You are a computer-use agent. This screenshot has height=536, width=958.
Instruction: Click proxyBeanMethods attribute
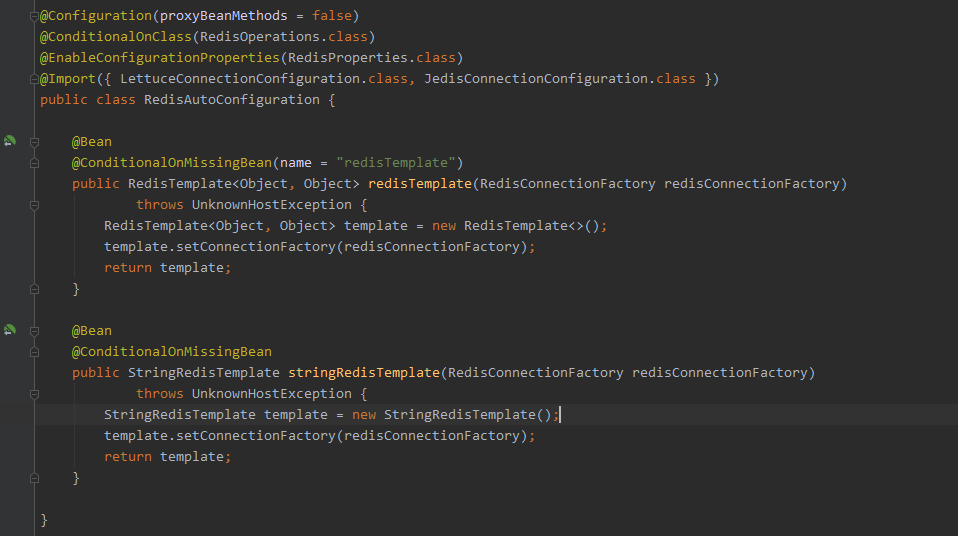click(224, 15)
